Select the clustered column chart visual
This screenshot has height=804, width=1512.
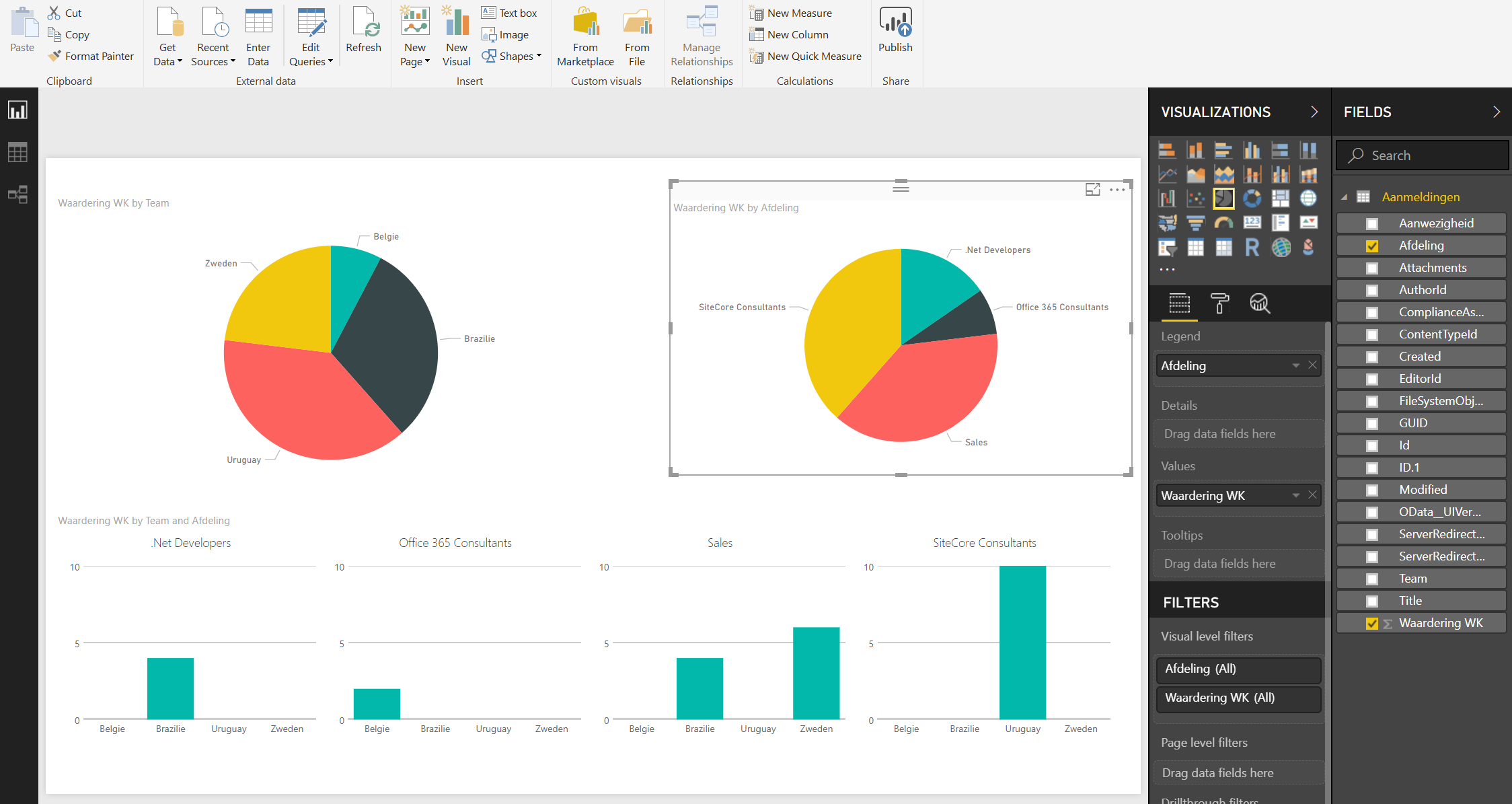point(1252,150)
